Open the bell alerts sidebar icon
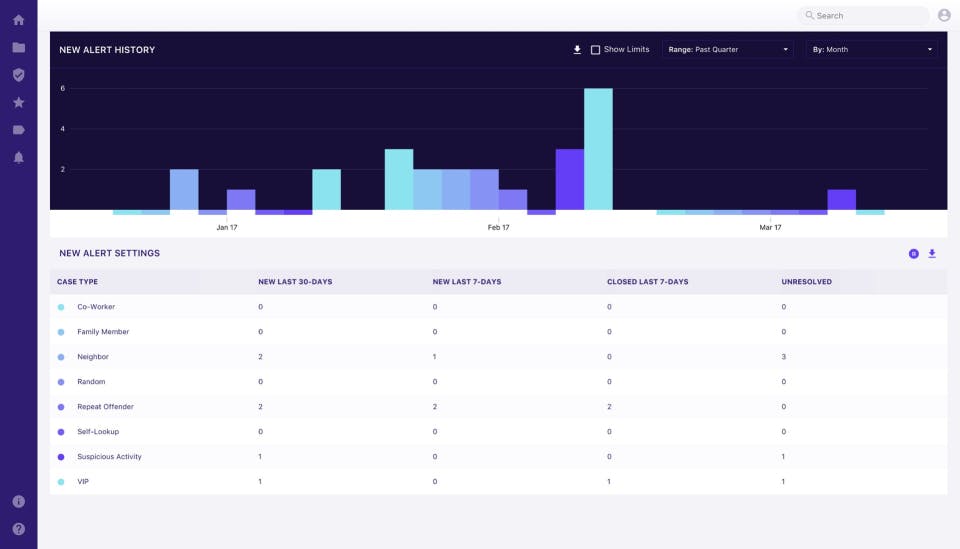 18,157
